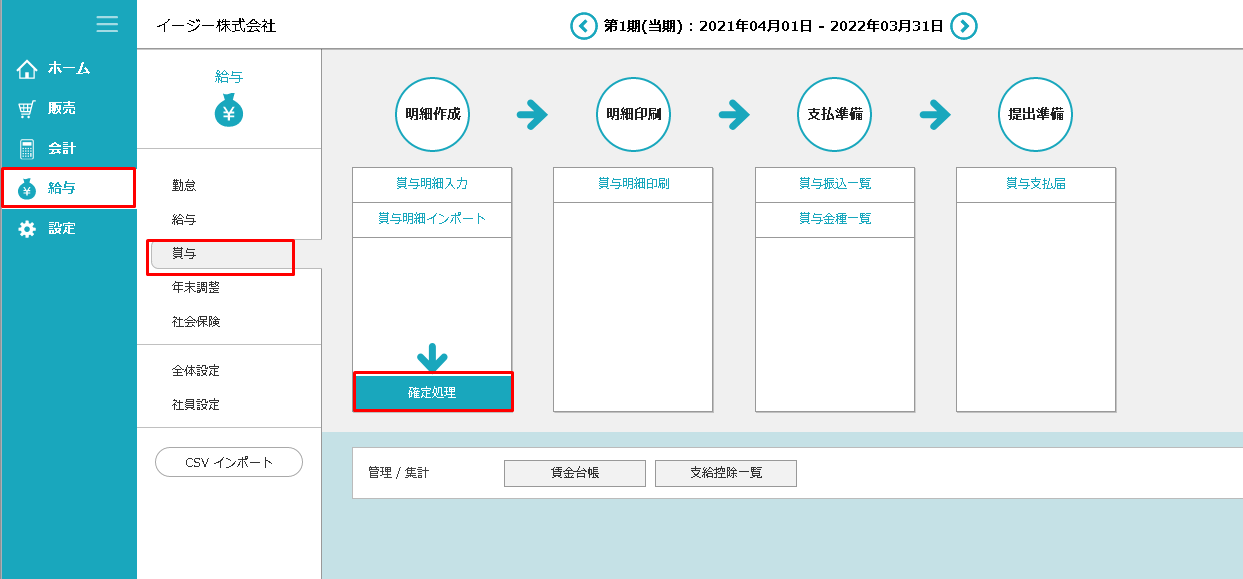Open 賞与振込一覧 link
Image resolution: width=1243 pixels, height=579 pixels.
tap(835, 184)
